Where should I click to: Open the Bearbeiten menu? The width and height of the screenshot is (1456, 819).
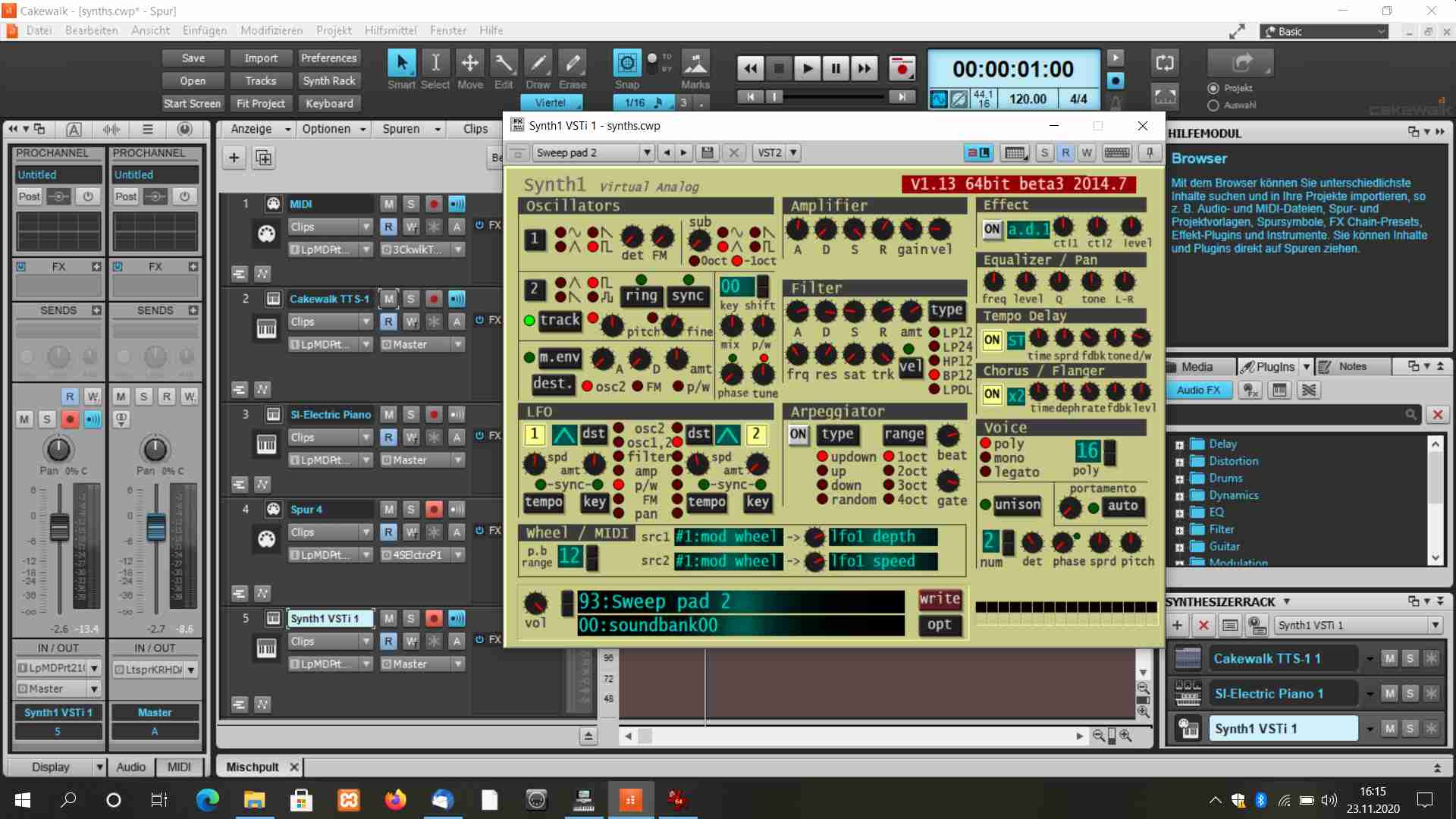click(x=91, y=30)
